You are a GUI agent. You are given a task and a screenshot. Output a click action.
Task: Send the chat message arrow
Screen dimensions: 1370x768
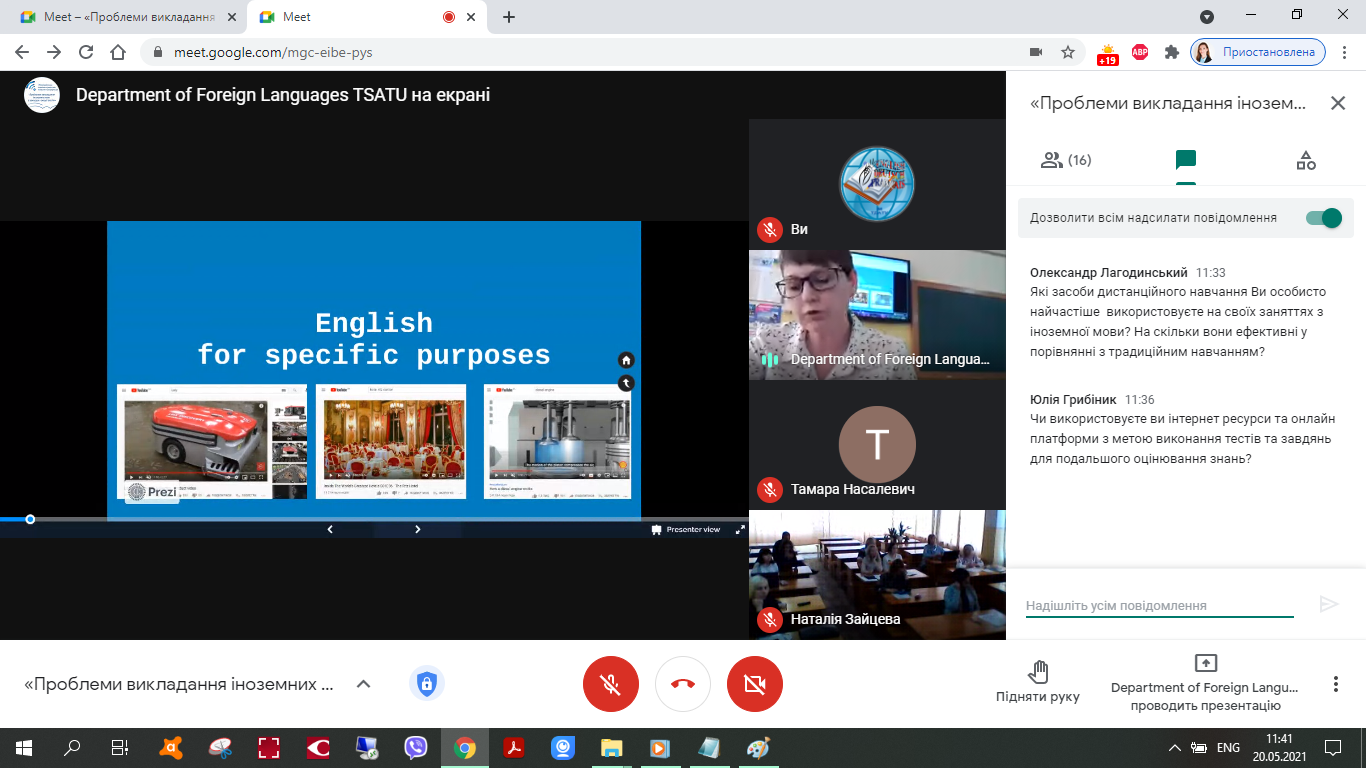click(x=1329, y=604)
